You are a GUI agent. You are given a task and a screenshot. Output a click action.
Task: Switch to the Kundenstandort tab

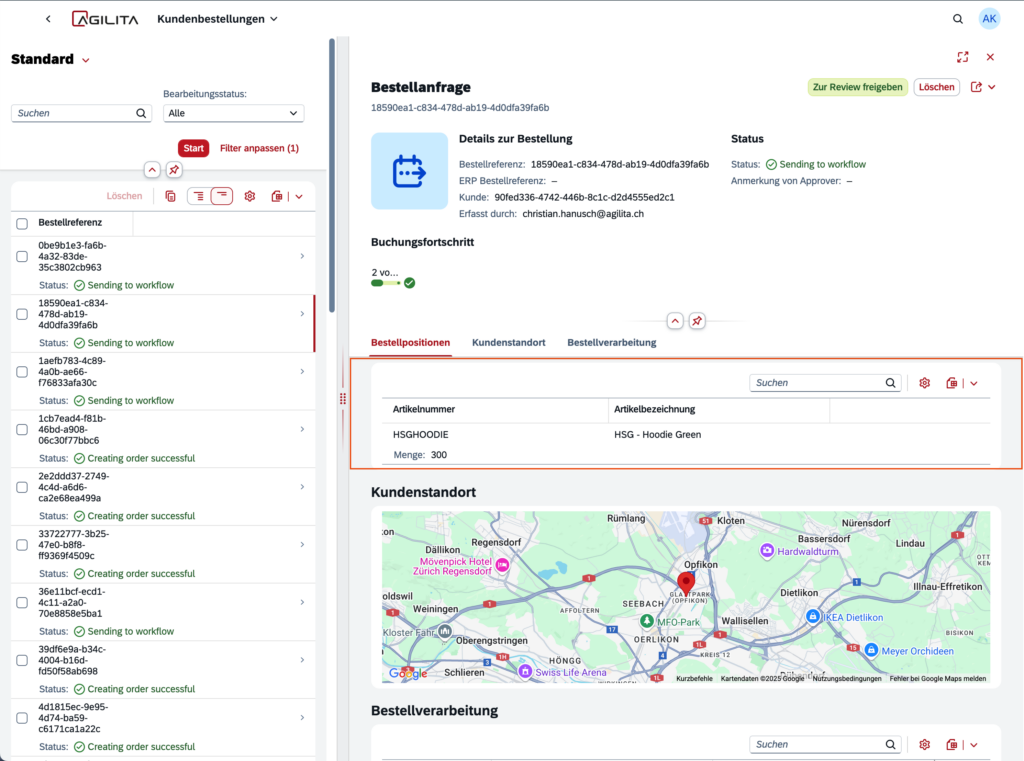click(508, 342)
